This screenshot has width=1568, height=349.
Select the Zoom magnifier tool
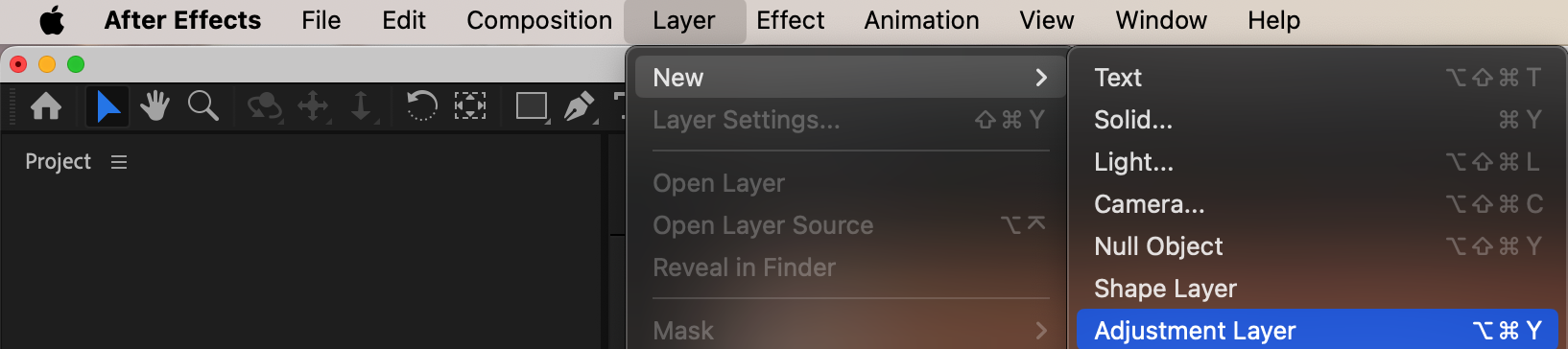(203, 105)
